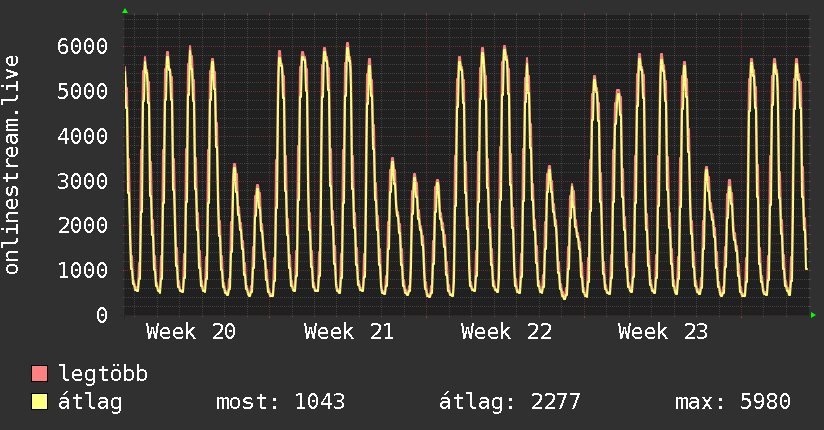Screen dimensions: 824x430
Task: Click the 2000 y-axis tick label
Action: click(x=83, y=226)
